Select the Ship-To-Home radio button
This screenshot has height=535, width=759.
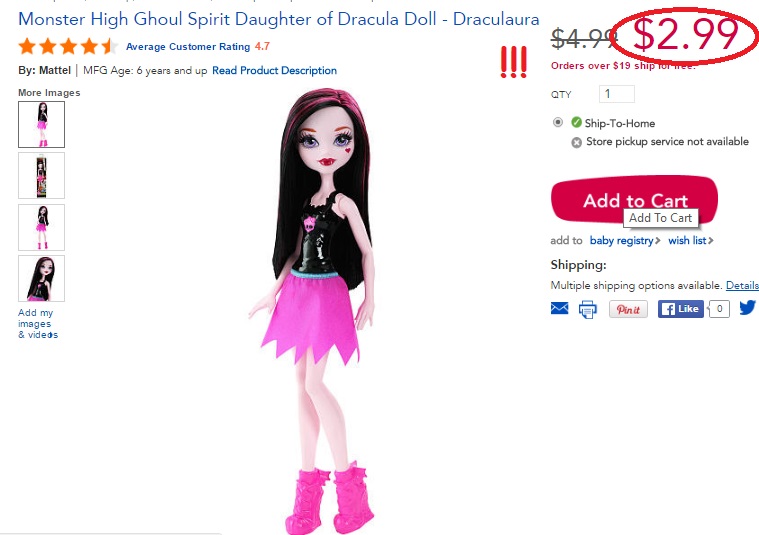point(558,122)
